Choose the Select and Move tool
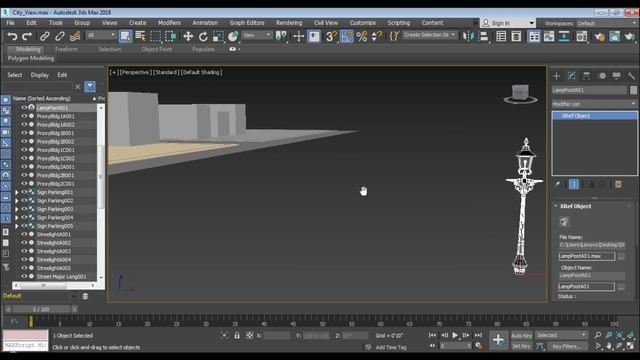This screenshot has height=360, width=640. pyautogui.click(x=188, y=37)
